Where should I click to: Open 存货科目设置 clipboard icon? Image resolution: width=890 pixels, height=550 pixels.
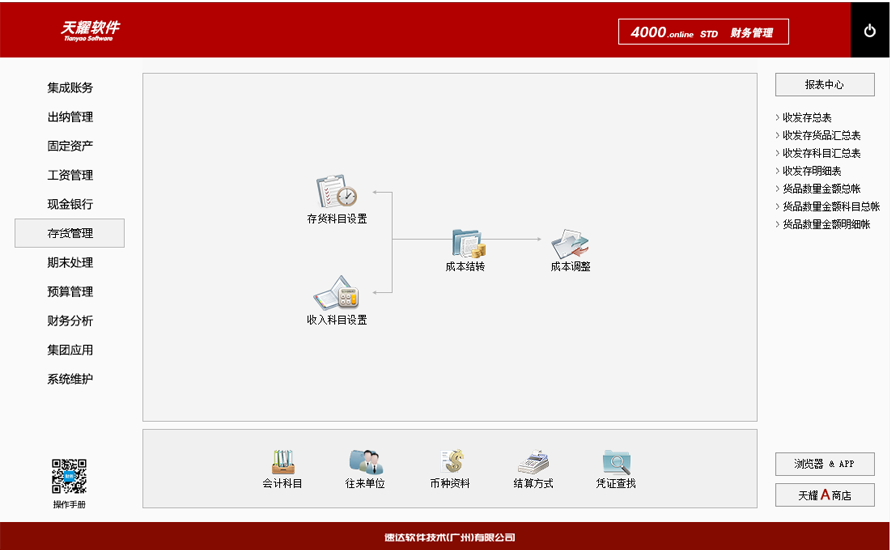point(337,191)
